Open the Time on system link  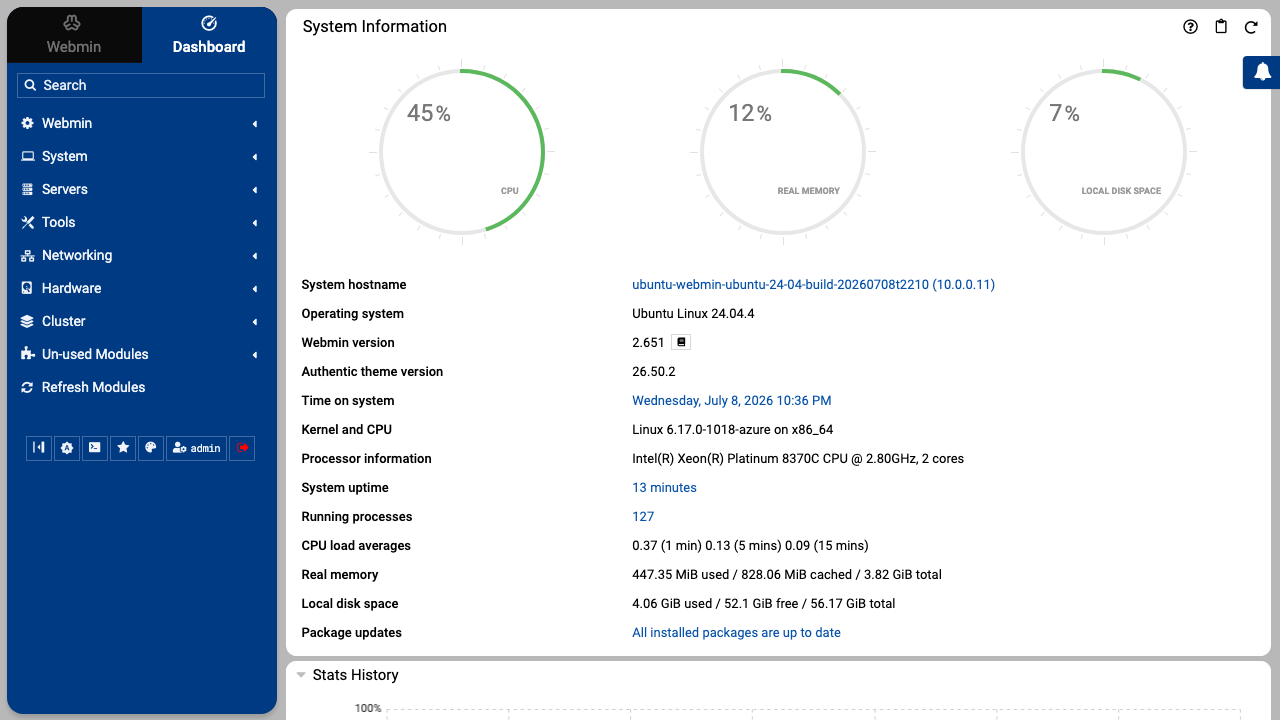pos(731,401)
